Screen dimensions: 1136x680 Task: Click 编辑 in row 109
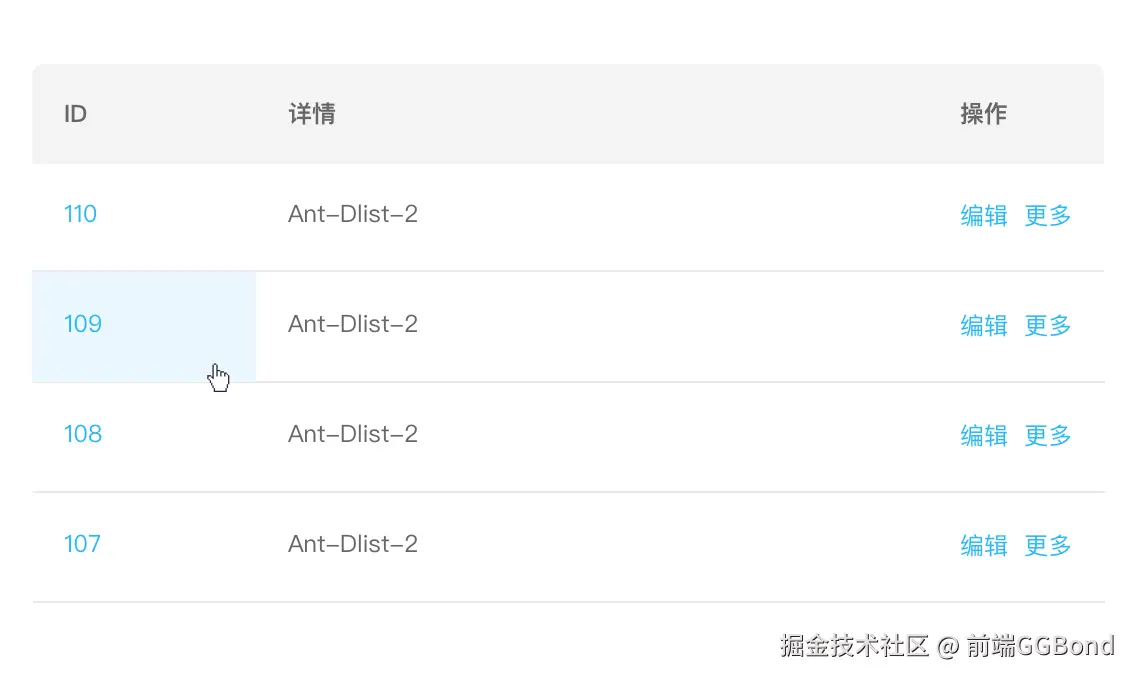pyautogui.click(x=983, y=325)
